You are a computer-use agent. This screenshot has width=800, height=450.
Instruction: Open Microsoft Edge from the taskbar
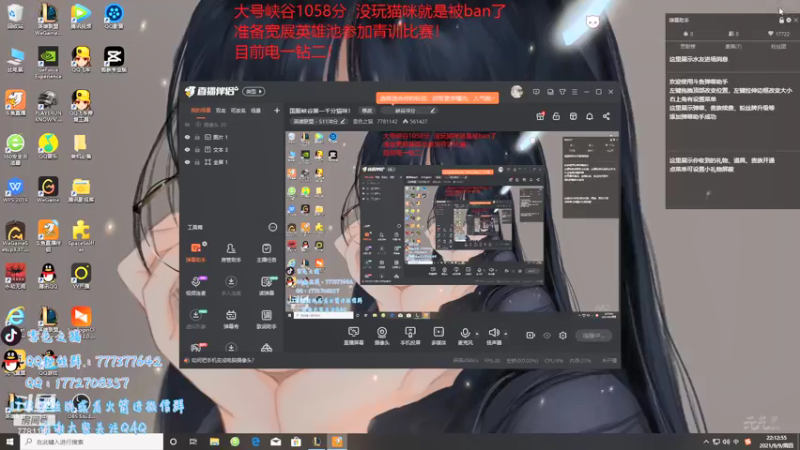pos(256,441)
